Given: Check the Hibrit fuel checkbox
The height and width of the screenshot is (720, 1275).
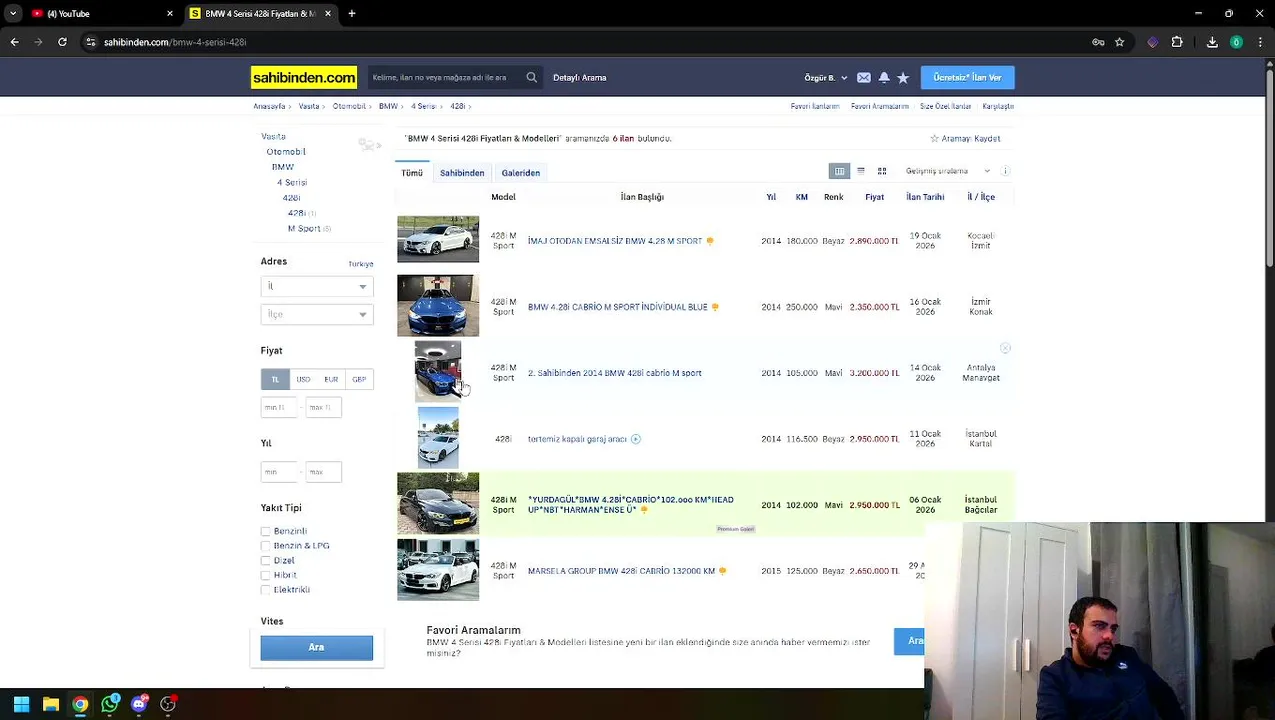Looking at the screenshot, I should pos(266,576).
